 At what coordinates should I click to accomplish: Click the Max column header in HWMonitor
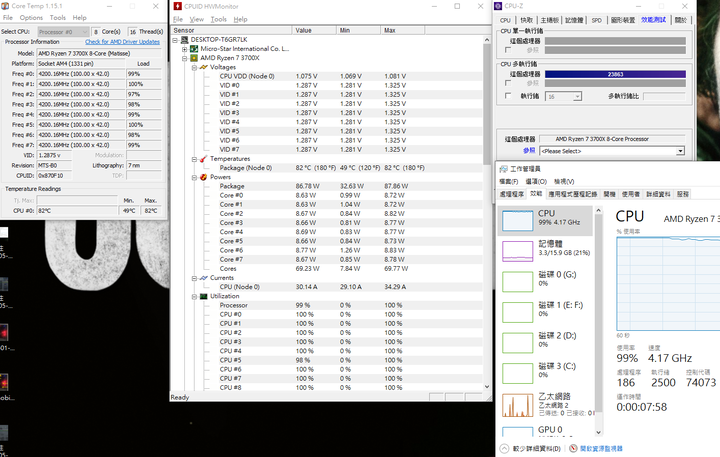pyautogui.click(x=403, y=30)
